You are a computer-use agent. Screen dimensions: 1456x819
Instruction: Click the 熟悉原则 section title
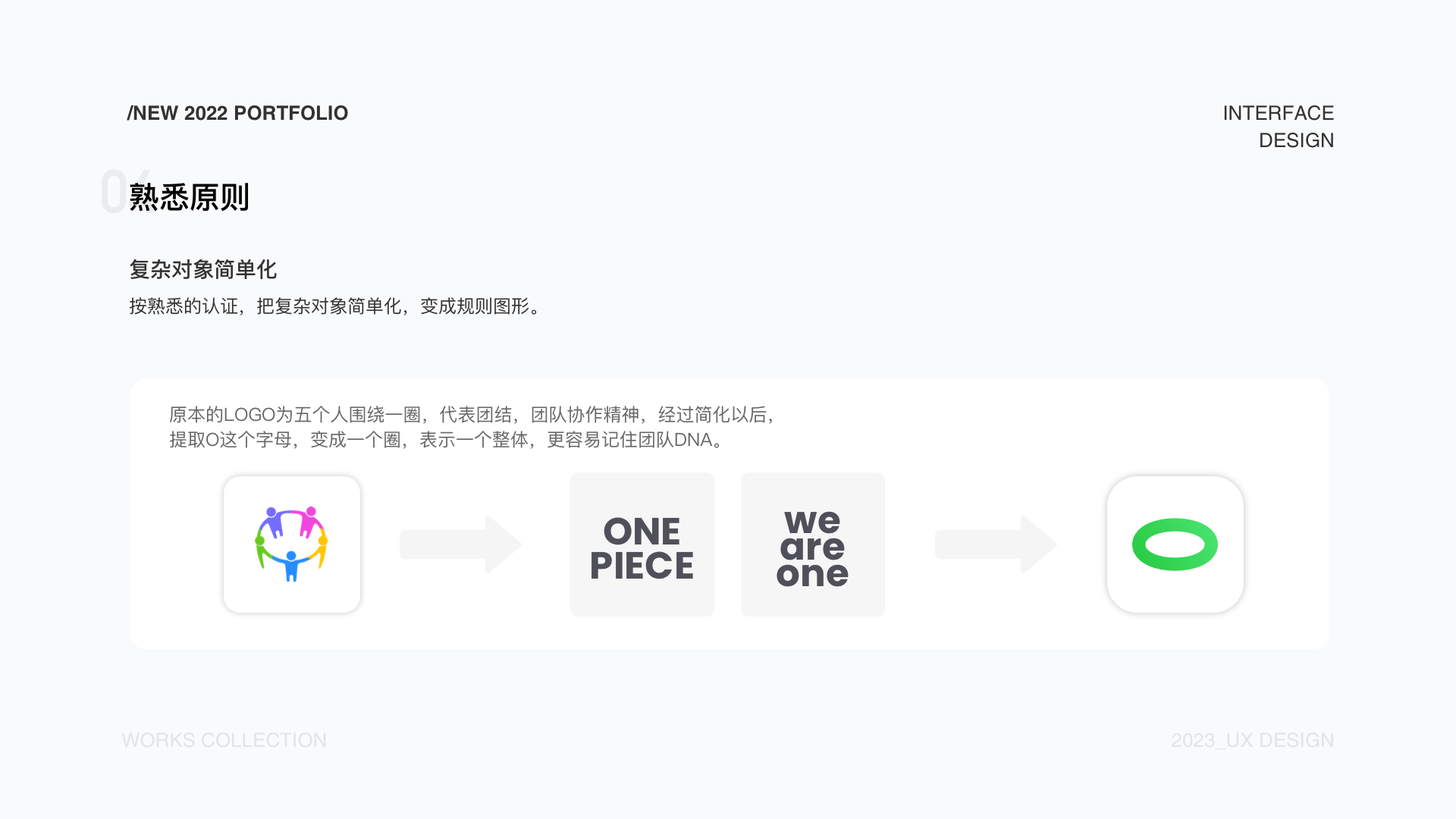pyautogui.click(x=189, y=197)
